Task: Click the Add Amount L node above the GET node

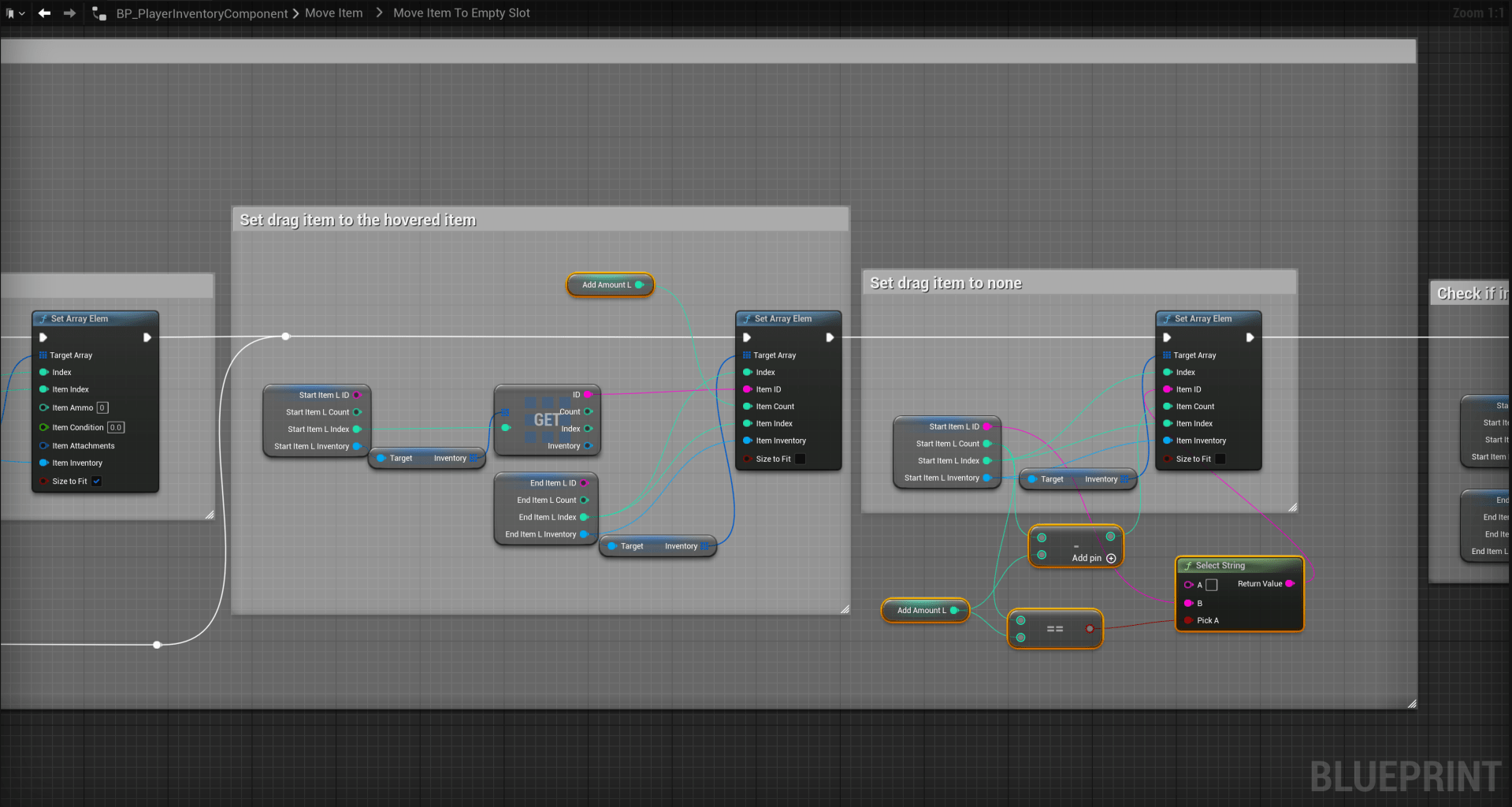Action: tap(611, 285)
